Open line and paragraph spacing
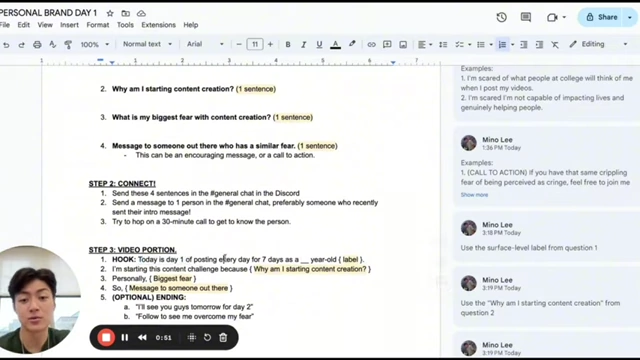The width and height of the screenshot is (640, 360). coord(443,44)
